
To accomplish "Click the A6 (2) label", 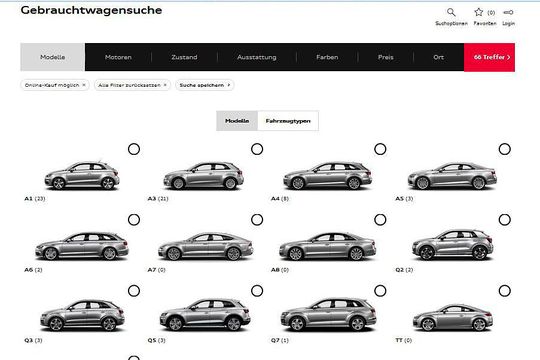I will (33, 270).
